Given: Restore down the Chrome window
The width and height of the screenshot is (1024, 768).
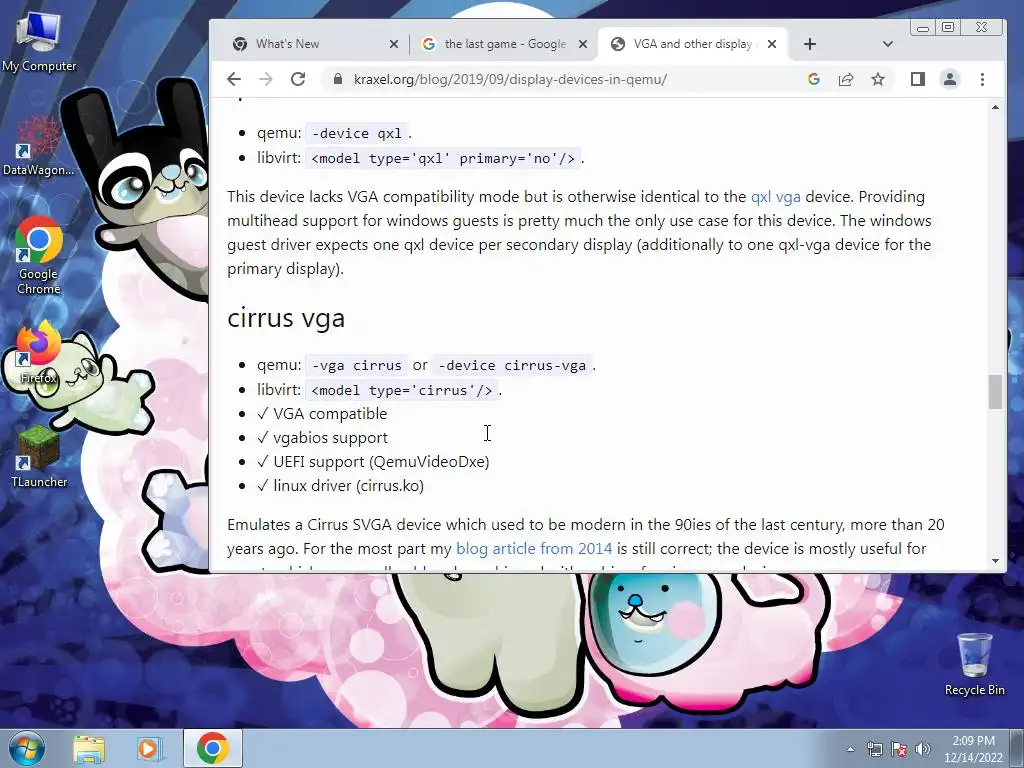Looking at the screenshot, I should click(948, 27).
